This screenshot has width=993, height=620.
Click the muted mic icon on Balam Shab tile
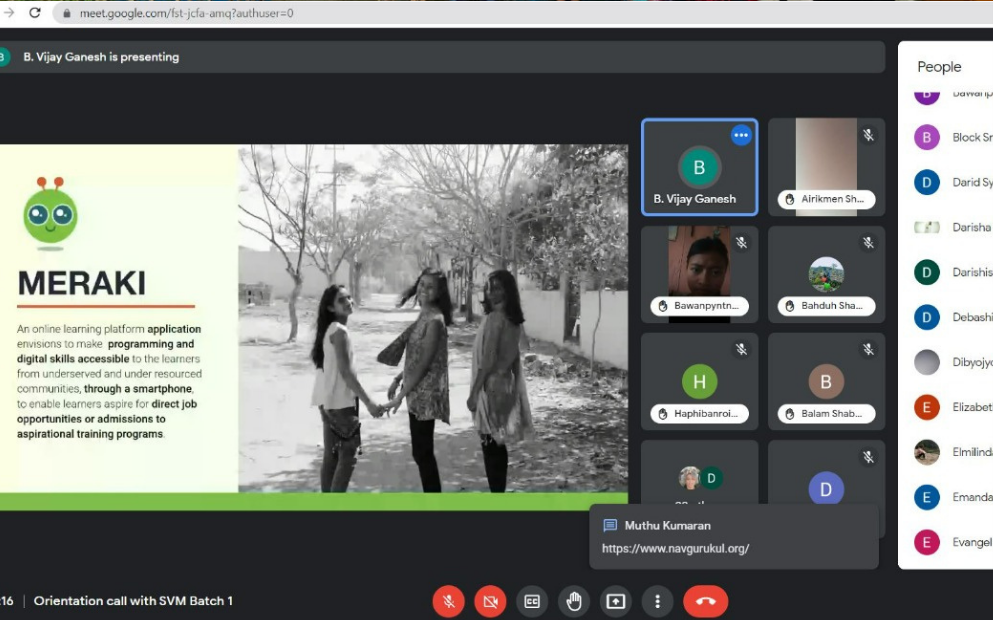[x=868, y=349]
